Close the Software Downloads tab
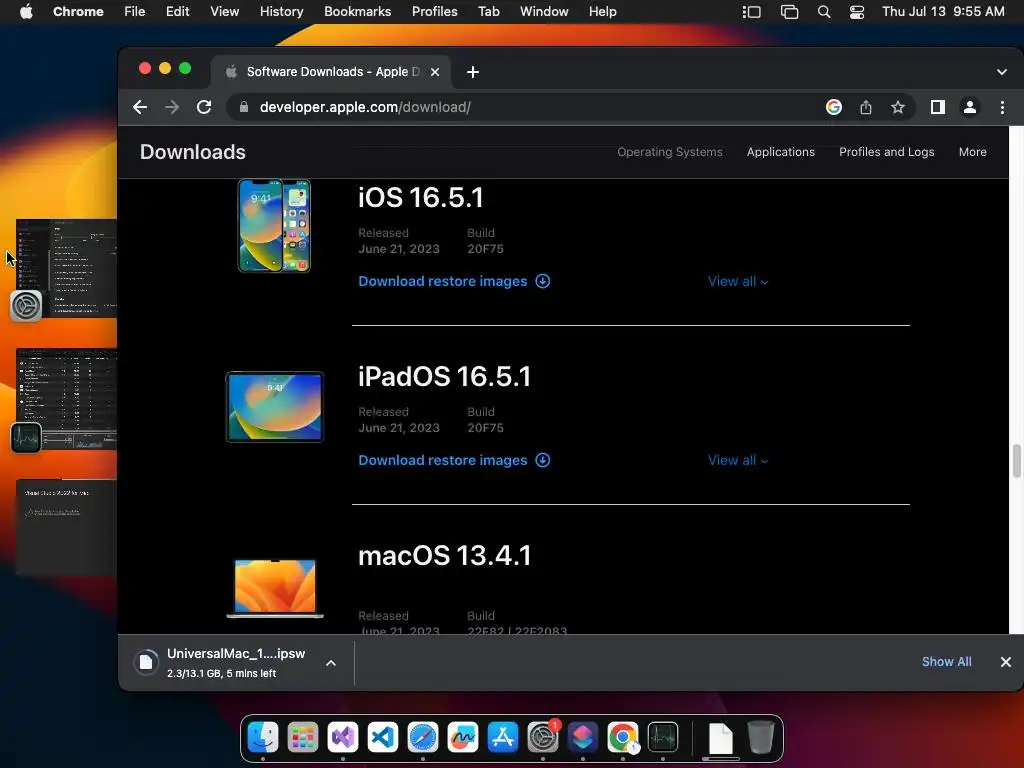 click(x=435, y=72)
